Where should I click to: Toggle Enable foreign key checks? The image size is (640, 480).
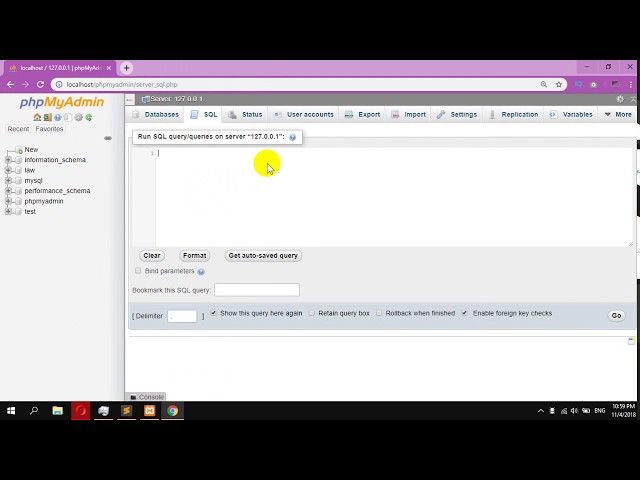(x=464, y=313)
